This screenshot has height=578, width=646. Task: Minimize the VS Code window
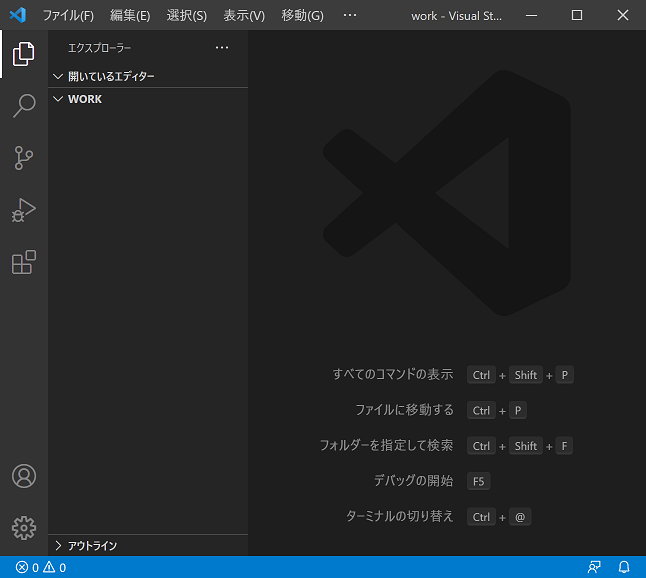pos(531,15)
